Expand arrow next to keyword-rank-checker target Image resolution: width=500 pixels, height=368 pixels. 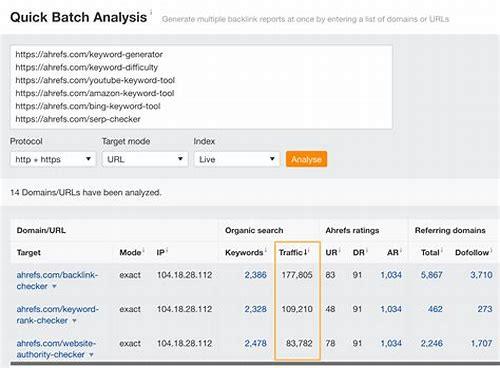click(x=74, y=321)
